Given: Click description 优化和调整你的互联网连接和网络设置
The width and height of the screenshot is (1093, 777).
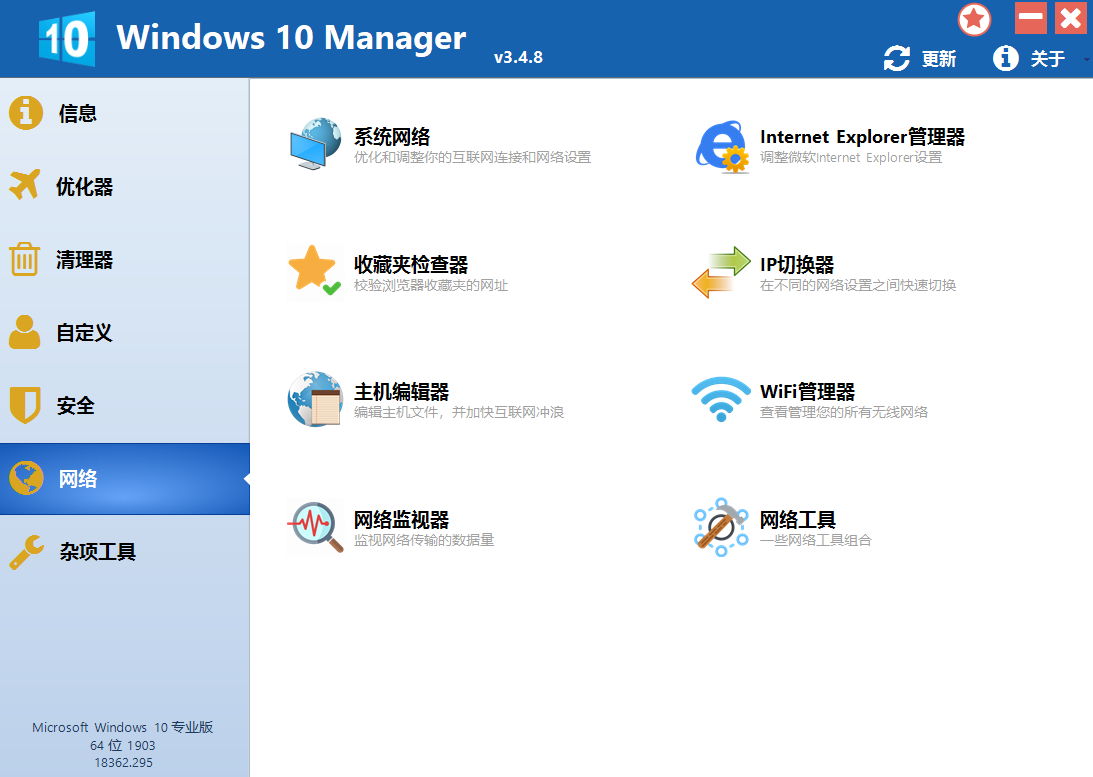Looking at the screenshot, I should coord(472,157).
